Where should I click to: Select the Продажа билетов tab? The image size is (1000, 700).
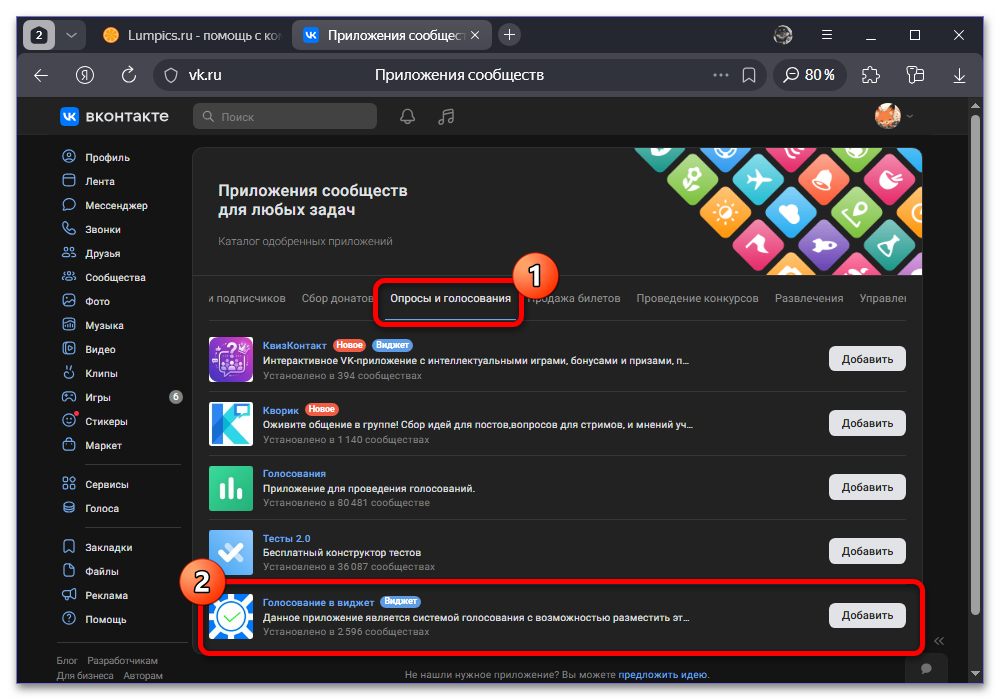(x=573, y=298)
